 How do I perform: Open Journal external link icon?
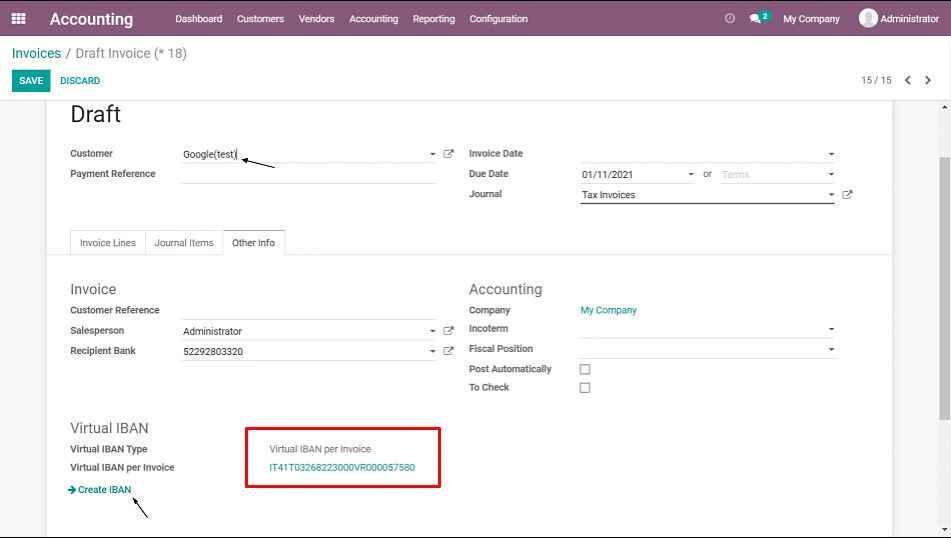(x=847, y=195)
